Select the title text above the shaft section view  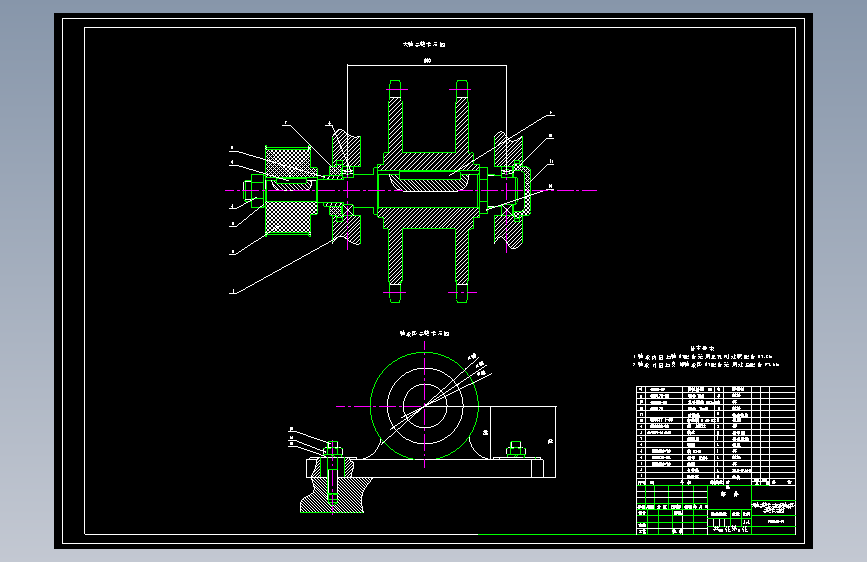tap(424, 44)
